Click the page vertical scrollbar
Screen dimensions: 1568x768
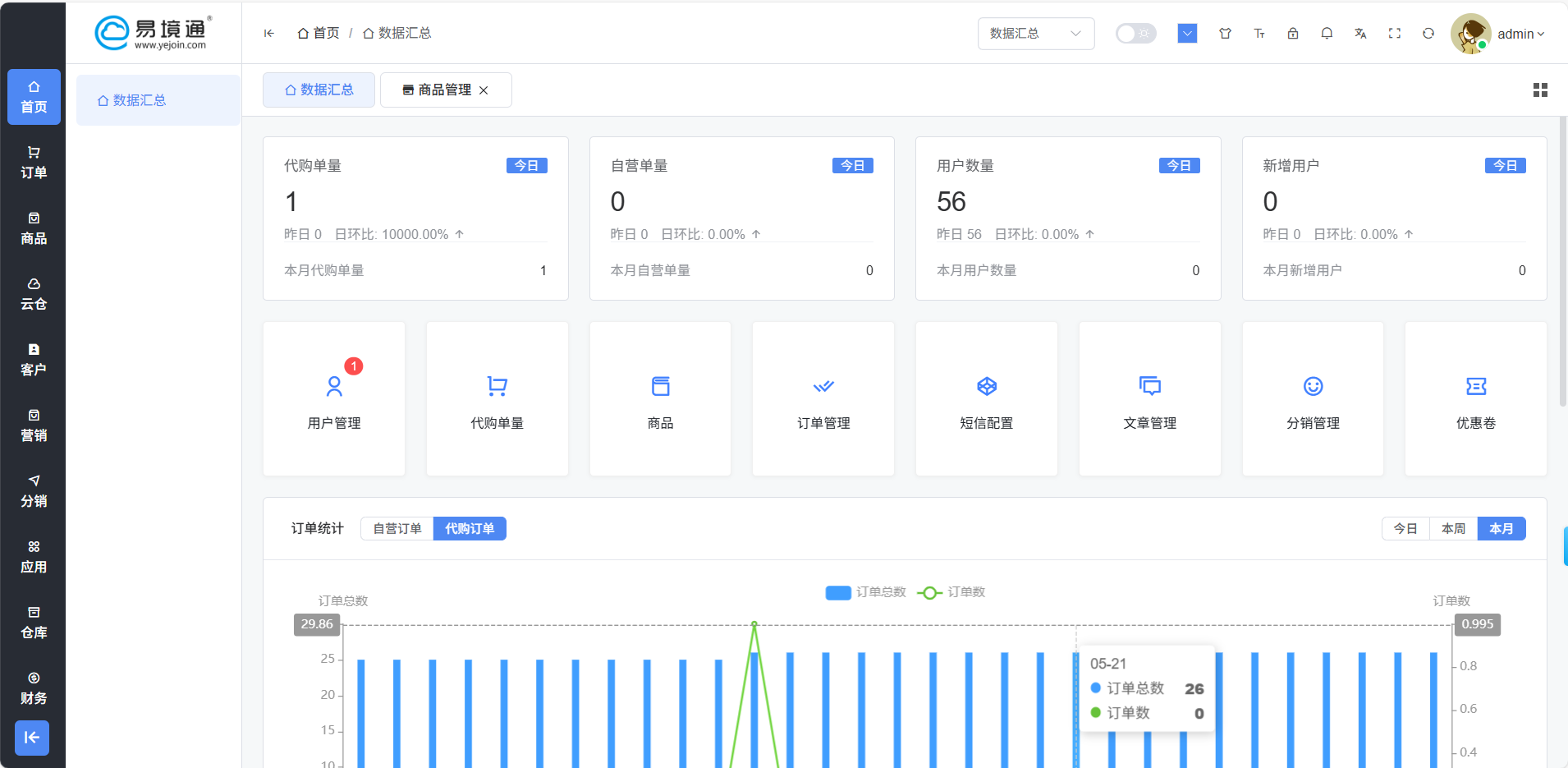pyautogui.click(x=1562, y=261)
